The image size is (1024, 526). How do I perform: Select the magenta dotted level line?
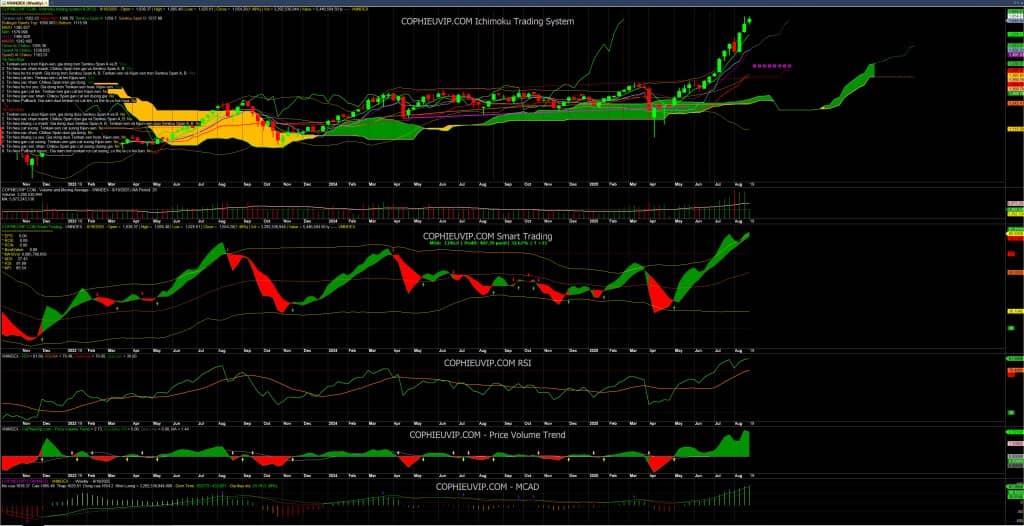coord(772,66)
